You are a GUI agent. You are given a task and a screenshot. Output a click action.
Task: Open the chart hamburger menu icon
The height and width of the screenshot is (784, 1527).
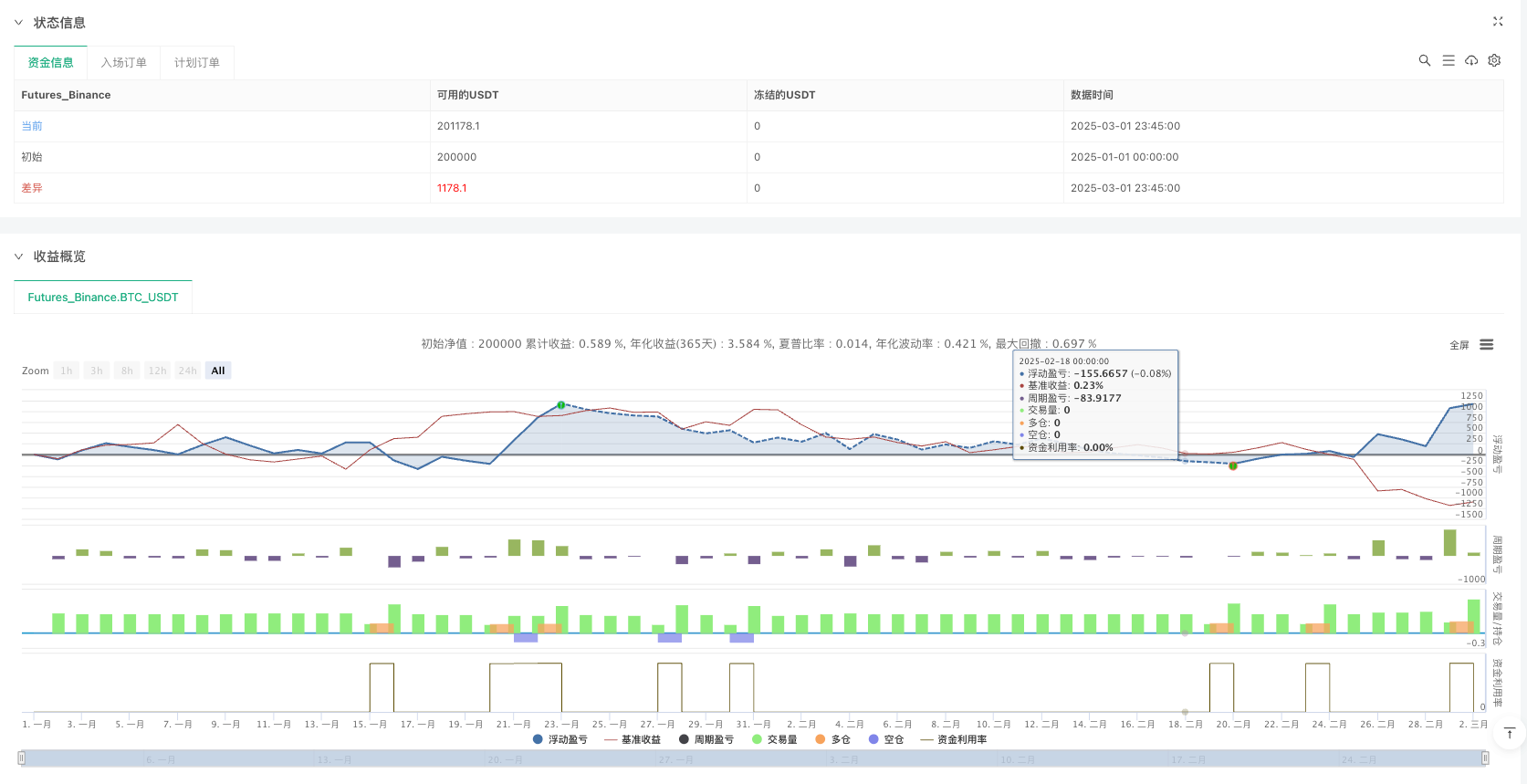[x=1487, y=344]
